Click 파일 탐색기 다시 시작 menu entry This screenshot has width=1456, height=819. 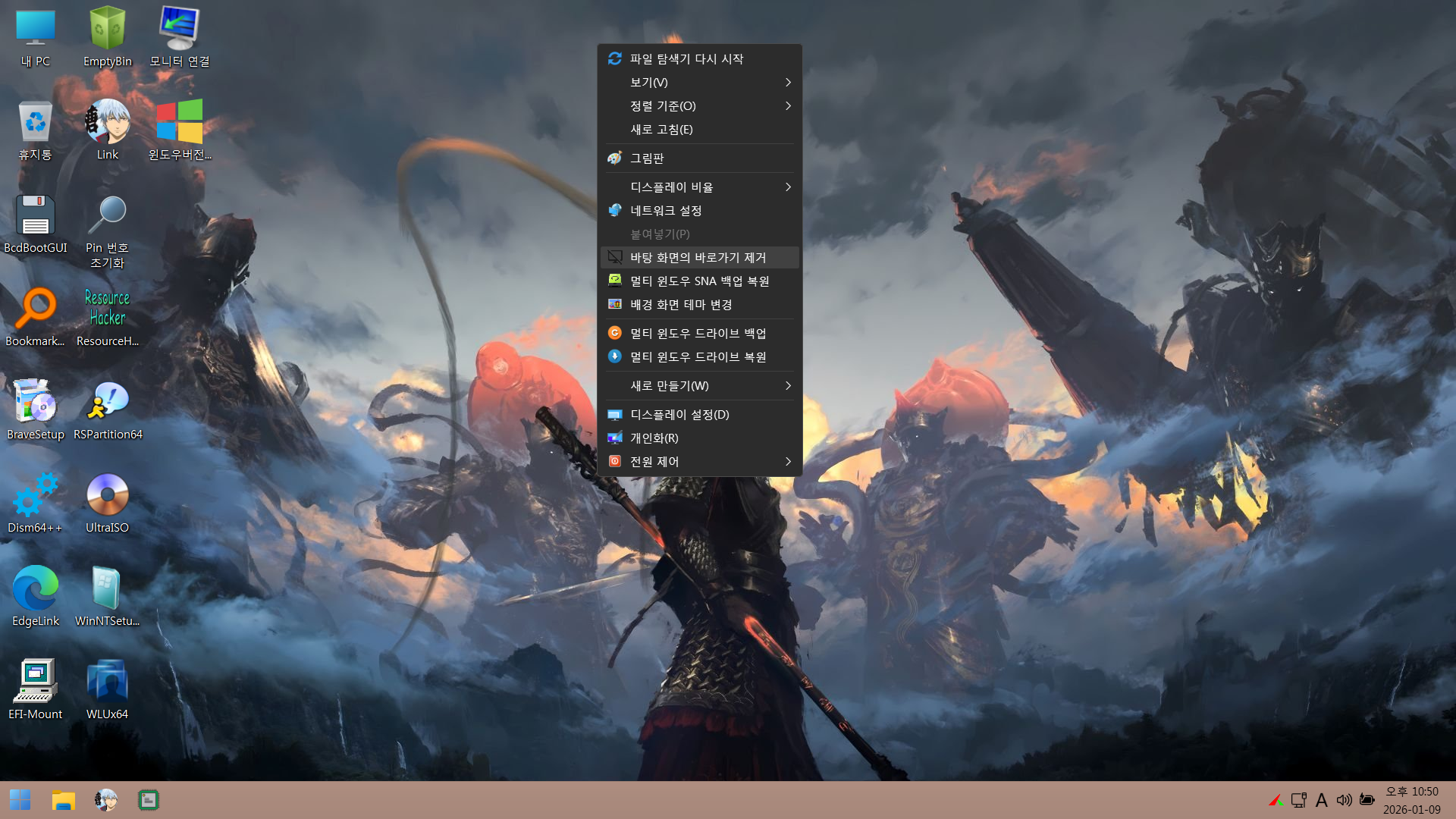(x=686, y=58)
